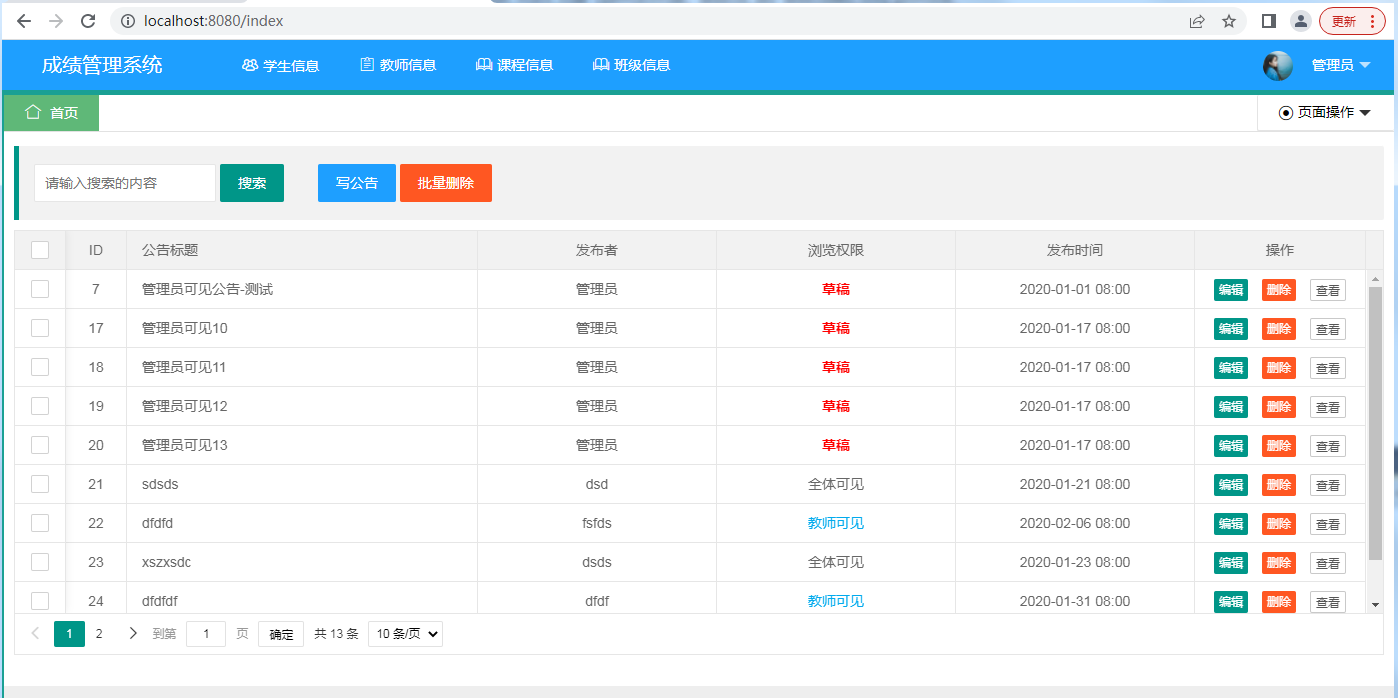Viewport: 1398px width, 698px height.
Task: Open the 学生信息 menu item
Action: 281,66
